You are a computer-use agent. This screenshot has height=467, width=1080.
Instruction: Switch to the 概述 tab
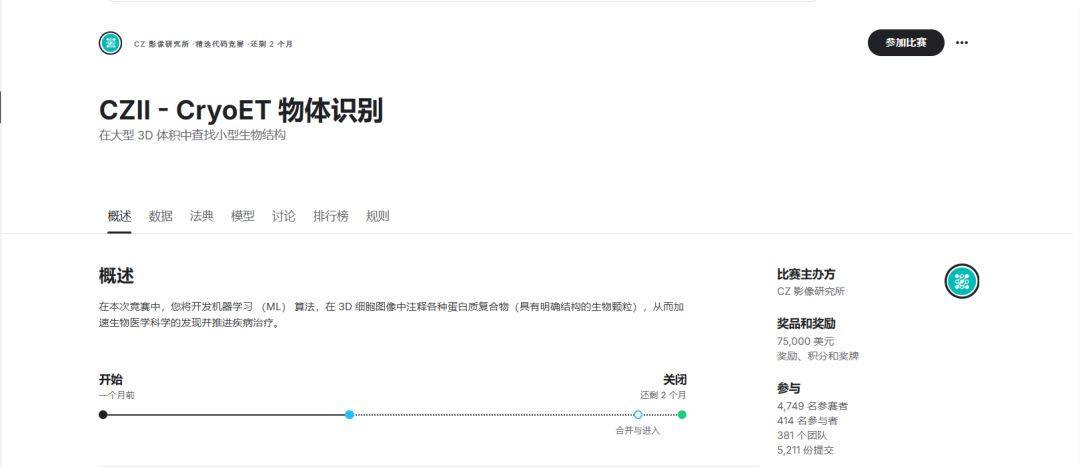coord(119,216)
